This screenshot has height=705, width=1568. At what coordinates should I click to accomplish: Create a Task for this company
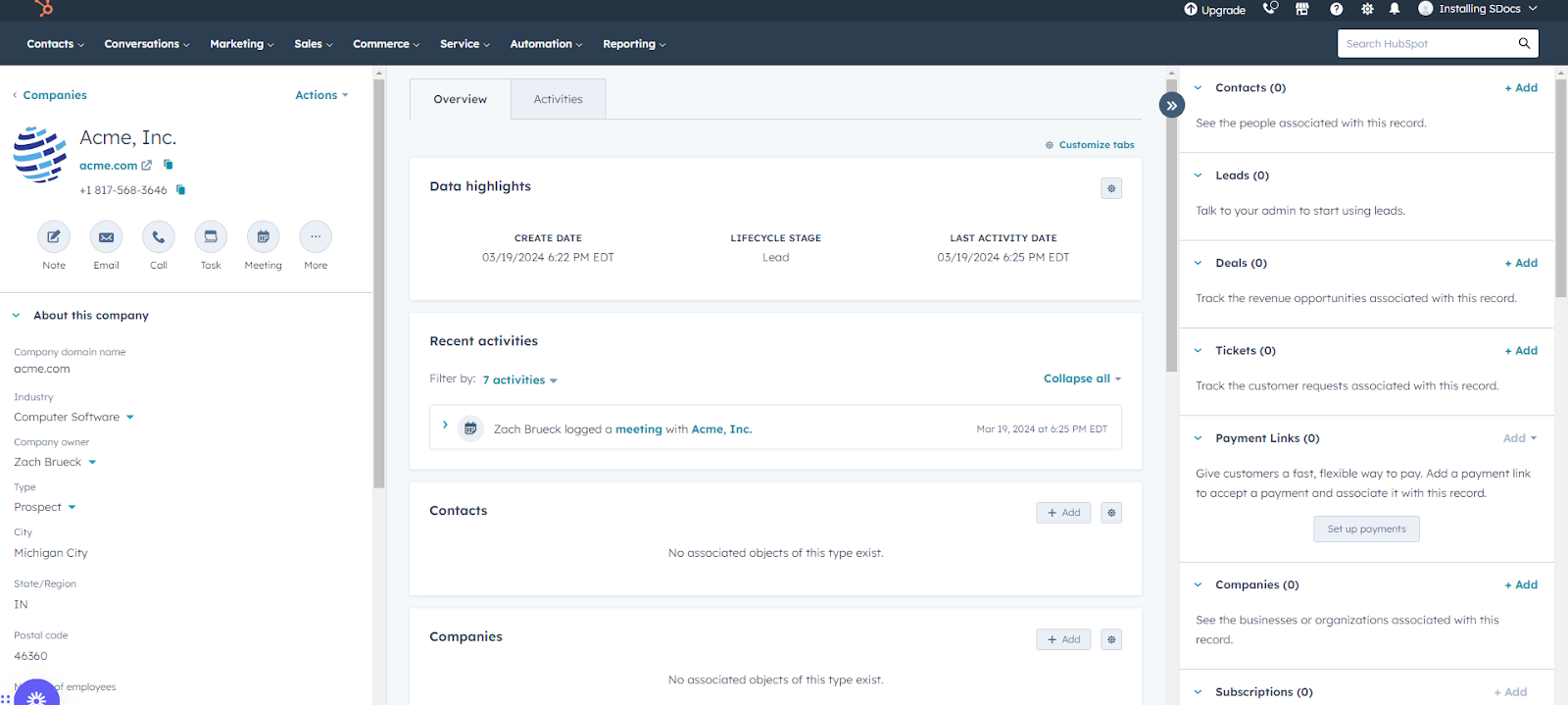pos(211,236)
